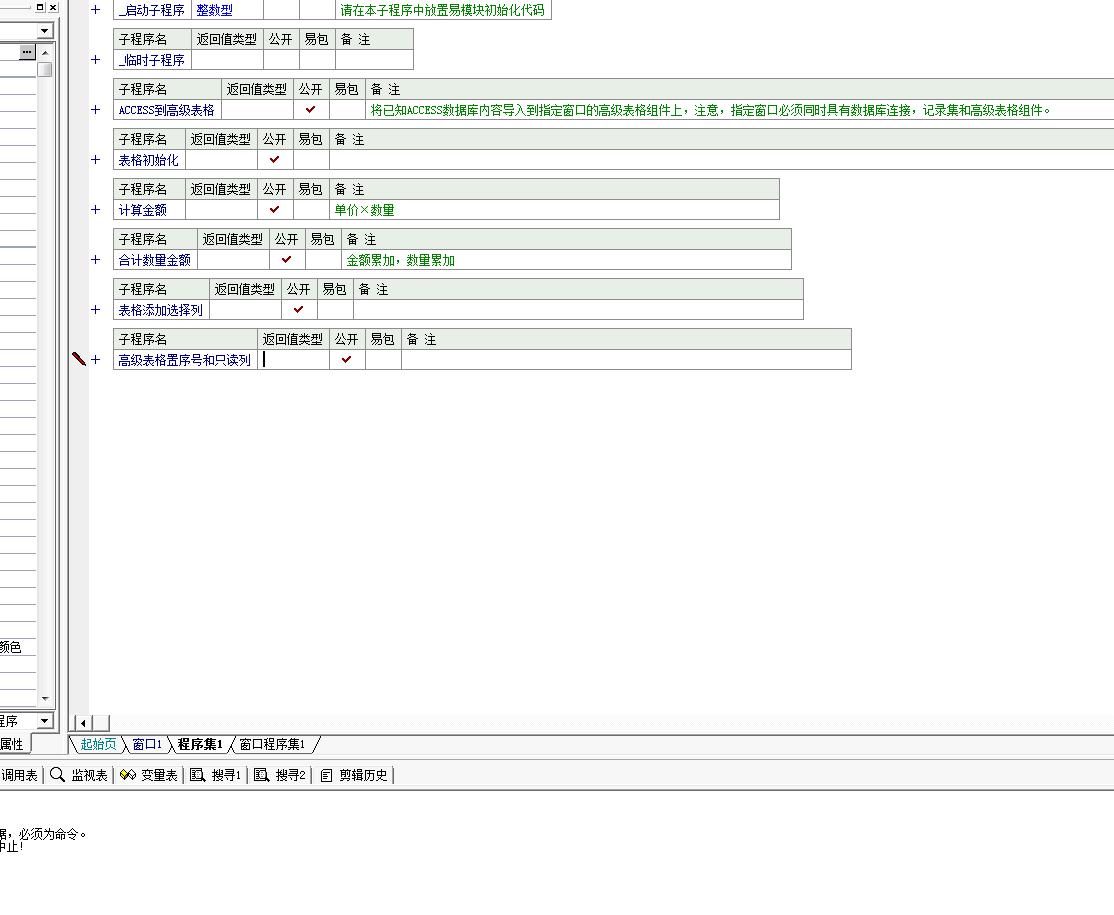Image resolution: width=1114 pixels, height=915 pixels.
Task: Click the 高级表格置序号和只读列 subroutine name
Action: pyautogui.click(x=184, y=360)
